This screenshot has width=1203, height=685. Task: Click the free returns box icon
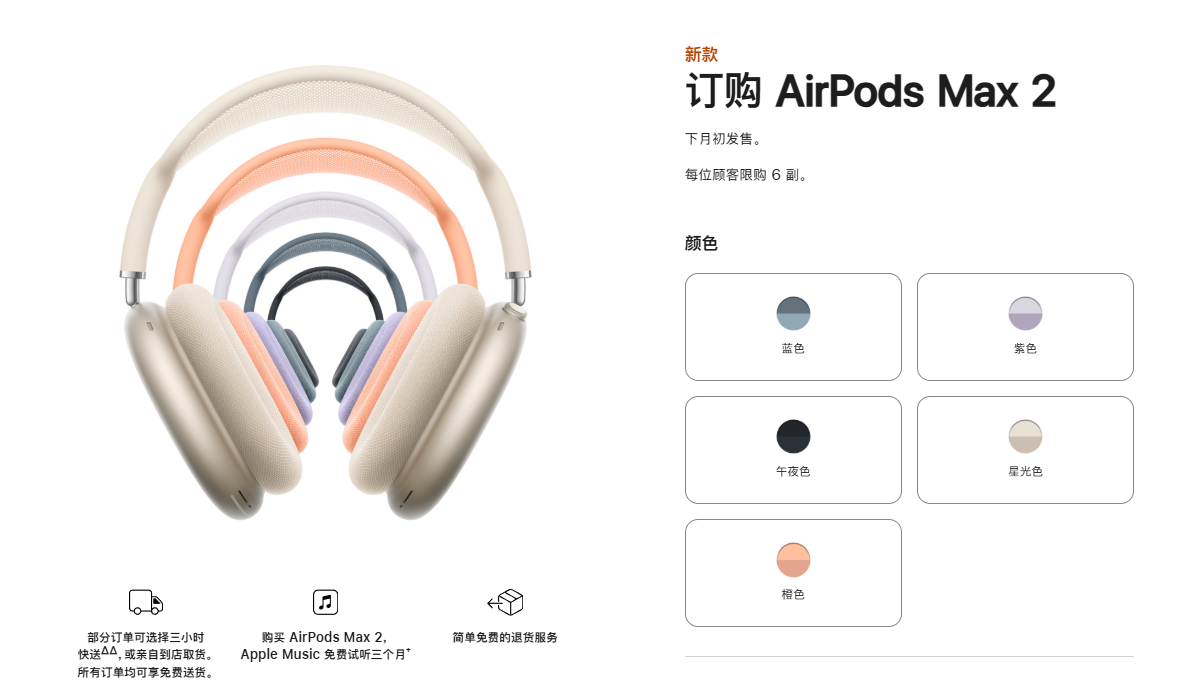point(505,602)
